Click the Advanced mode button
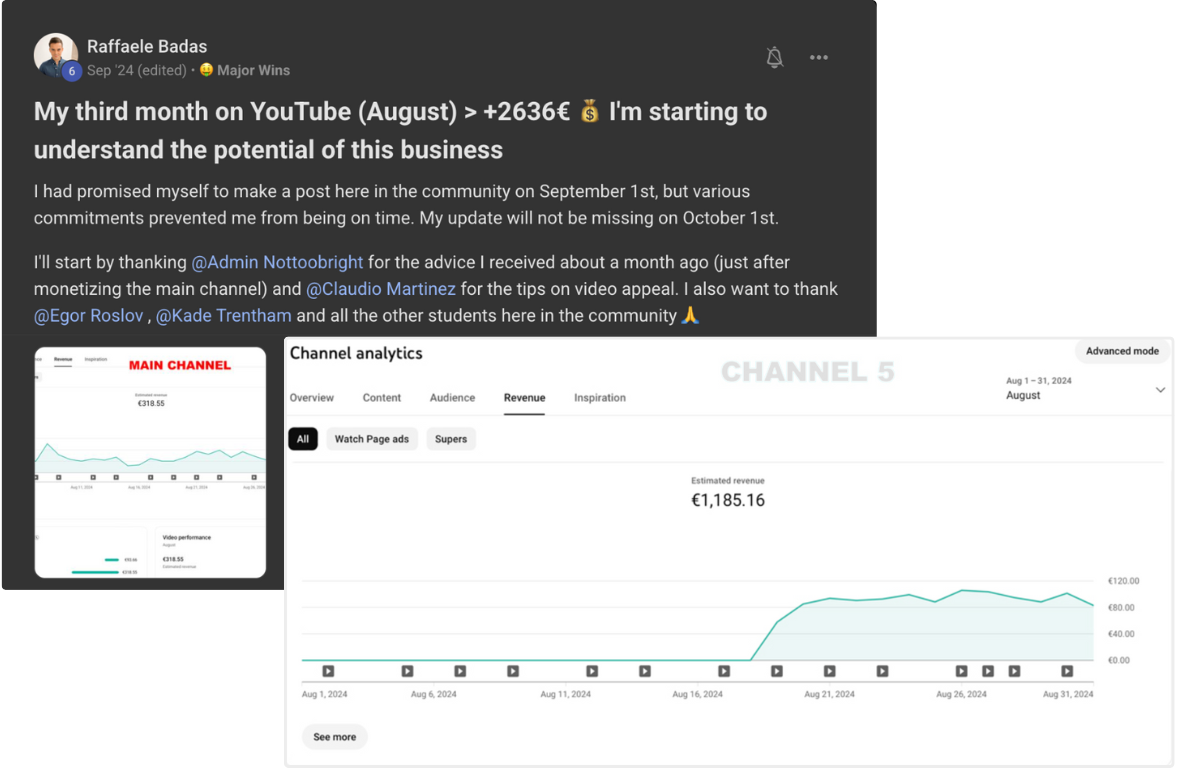 (1122, 351)
